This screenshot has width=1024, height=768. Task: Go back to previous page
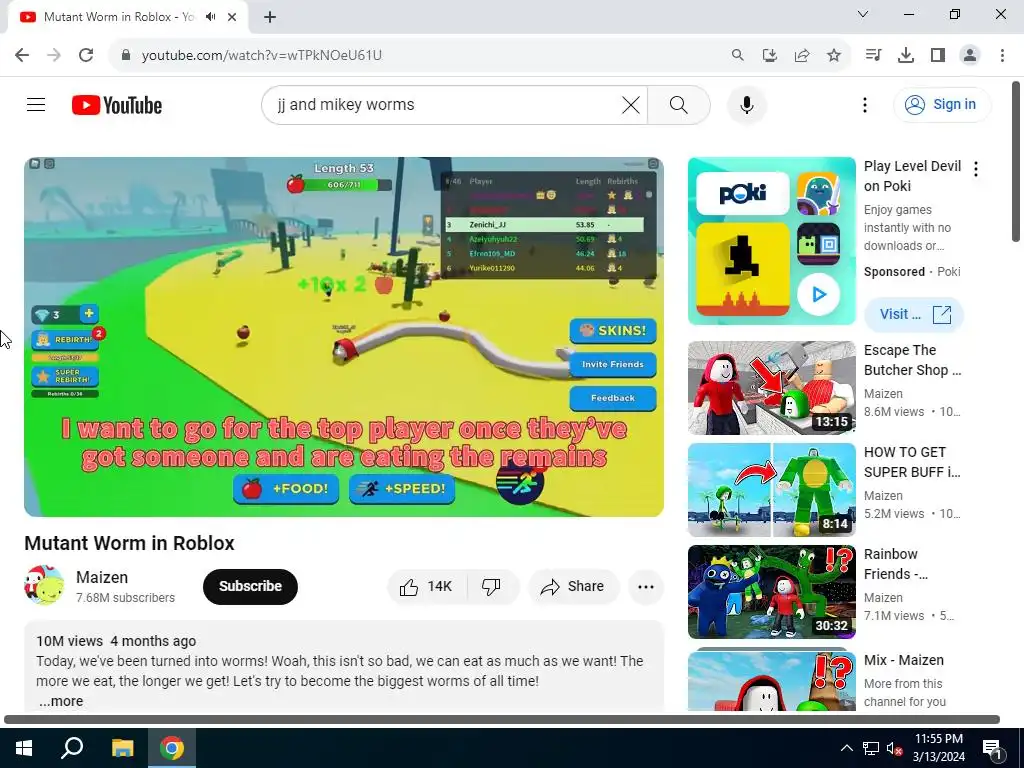pyautogui.click(x=22, y=55)
